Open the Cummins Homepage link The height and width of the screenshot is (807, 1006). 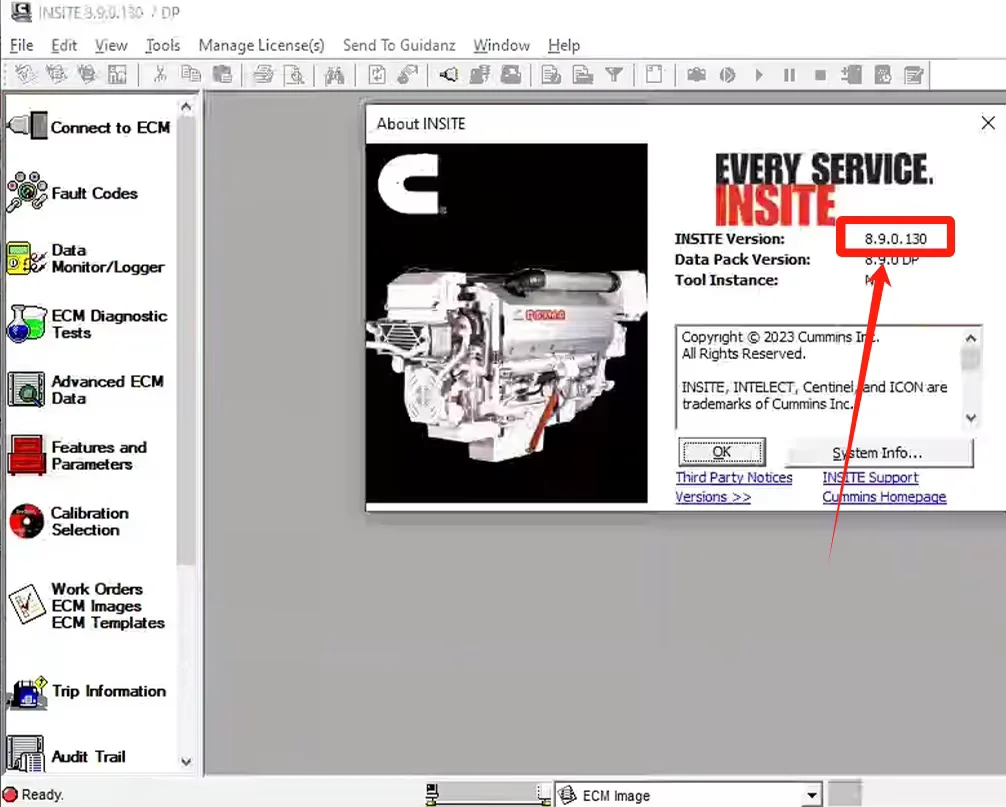click(x=883, y=497)
